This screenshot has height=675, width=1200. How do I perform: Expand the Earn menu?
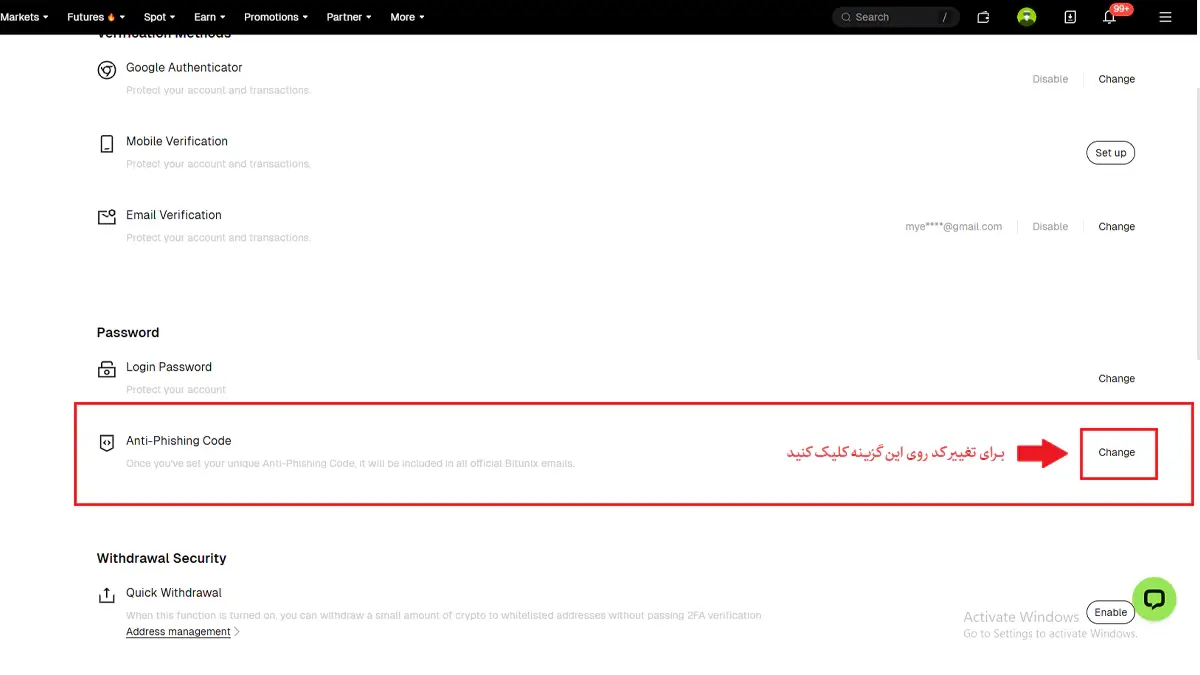(209, 17)
